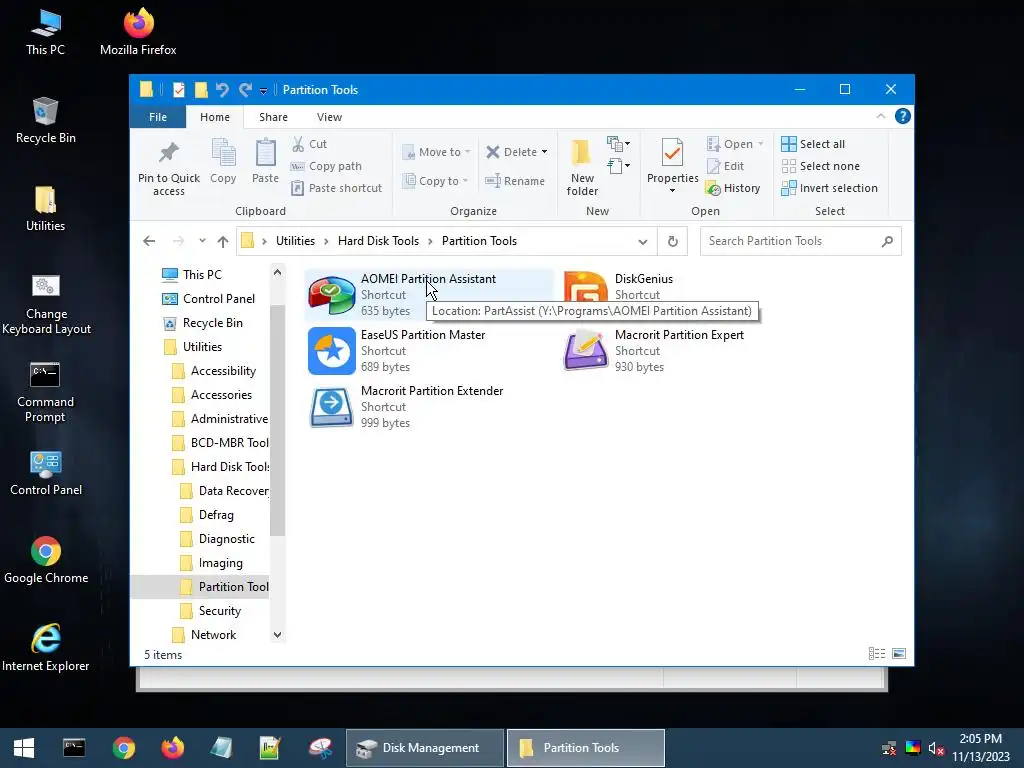
Task: Click the muted volume tray icon
Action: click(936, 748)
